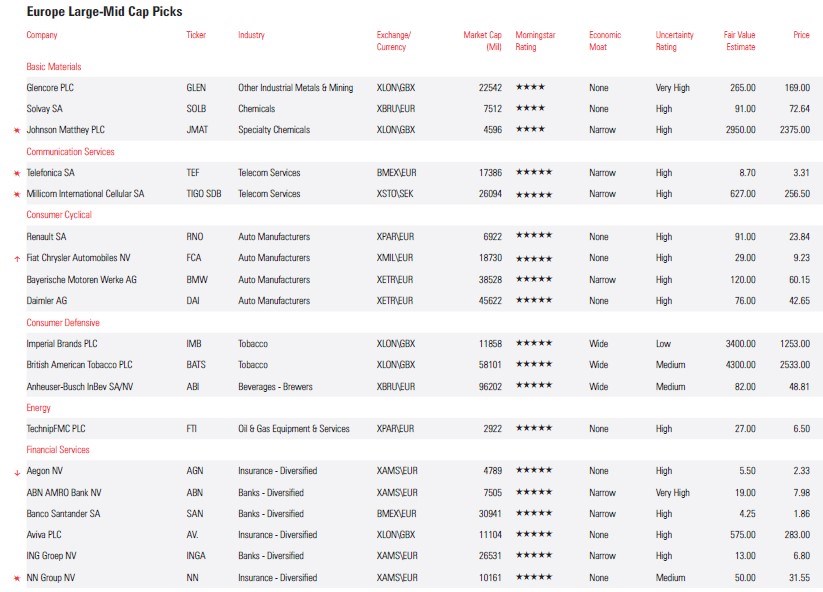This screenshot has height=592, width=823.
Task: Click the red star marker beside Johnson Matthey PLC
Action: (x=16, y=131)
